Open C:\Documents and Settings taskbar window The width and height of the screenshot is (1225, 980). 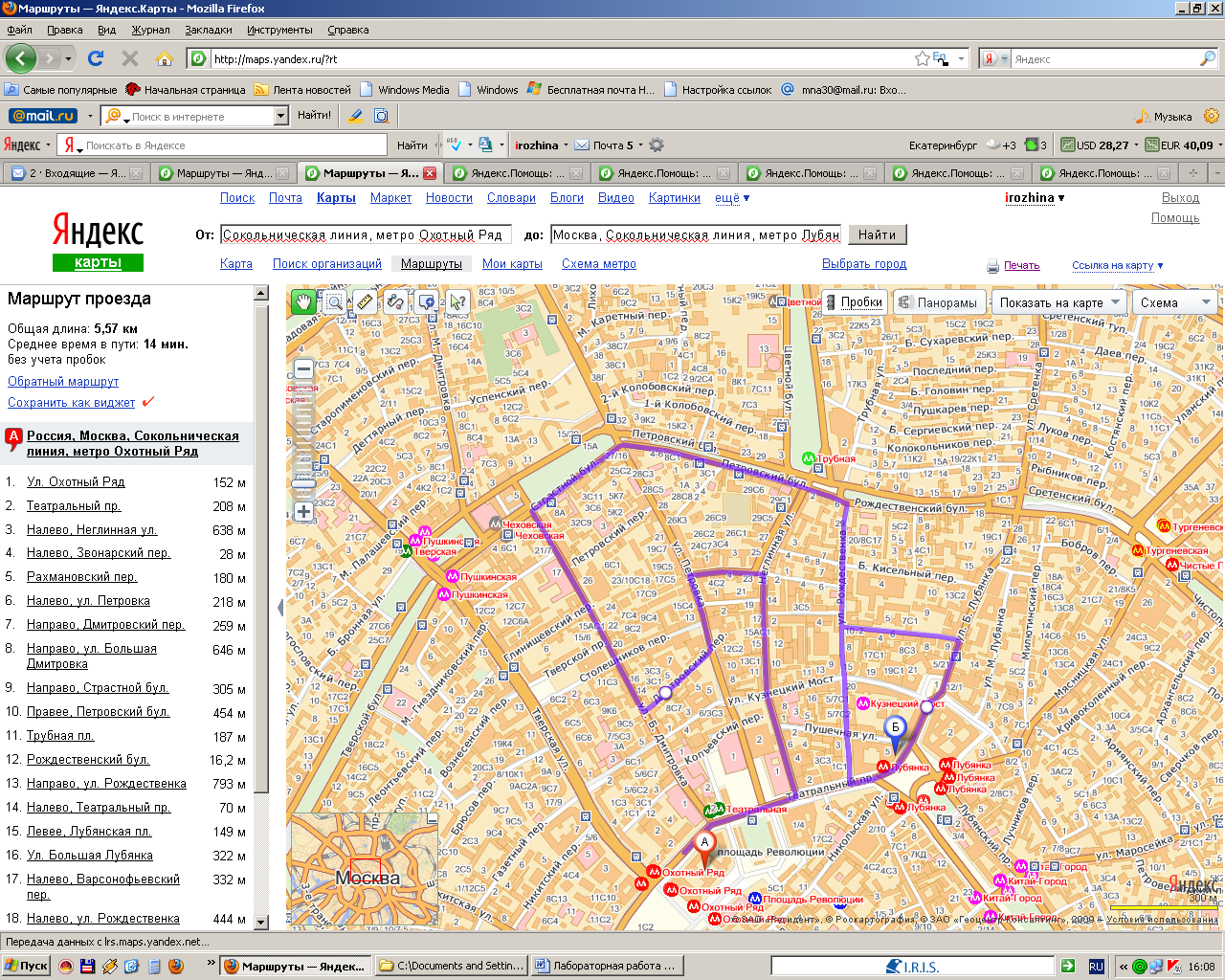tap(452, 966)
